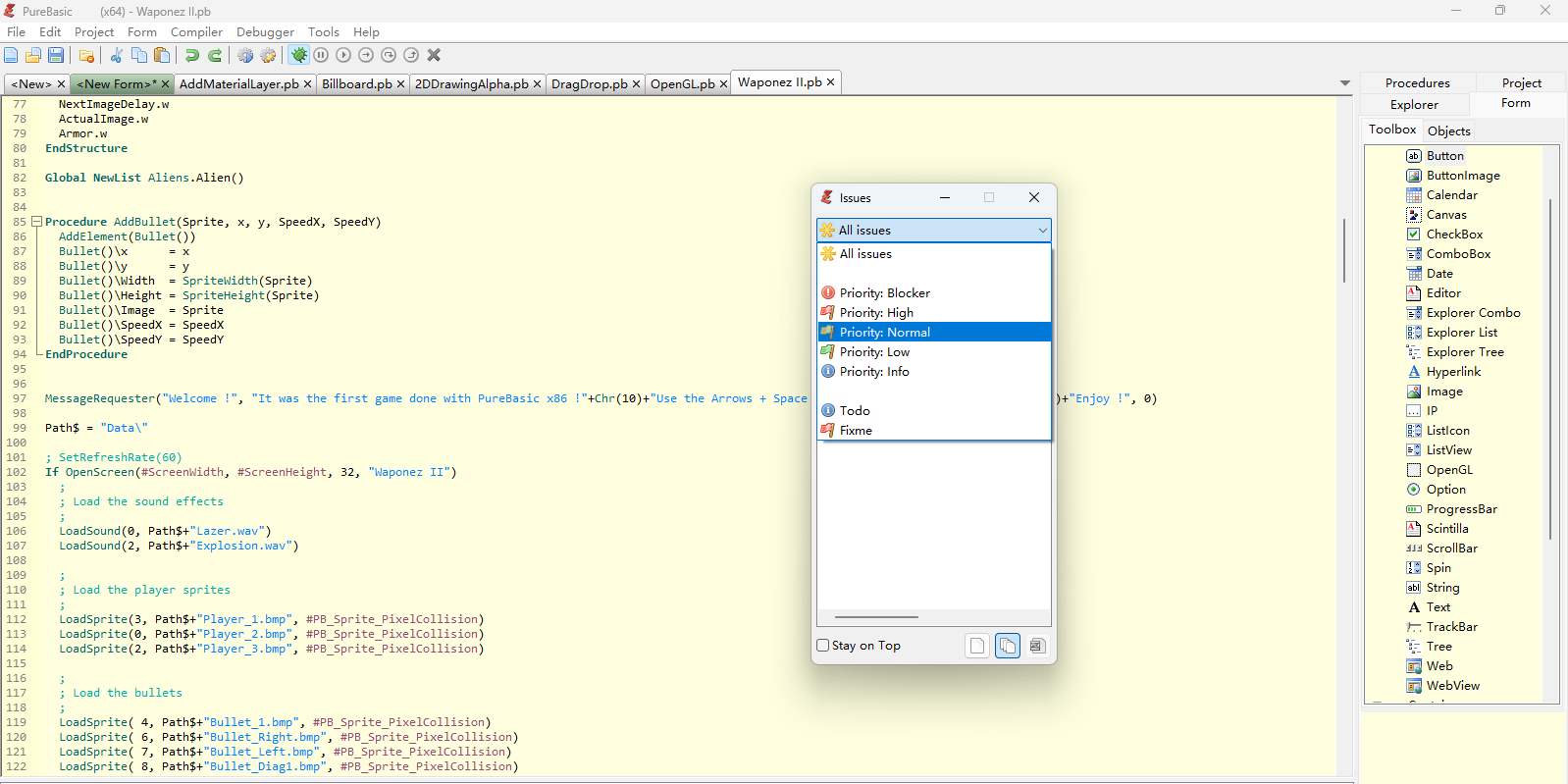1568x784 pixels.
Task: Switch to the DragDrop.pb tab
Action: (589, 84)
